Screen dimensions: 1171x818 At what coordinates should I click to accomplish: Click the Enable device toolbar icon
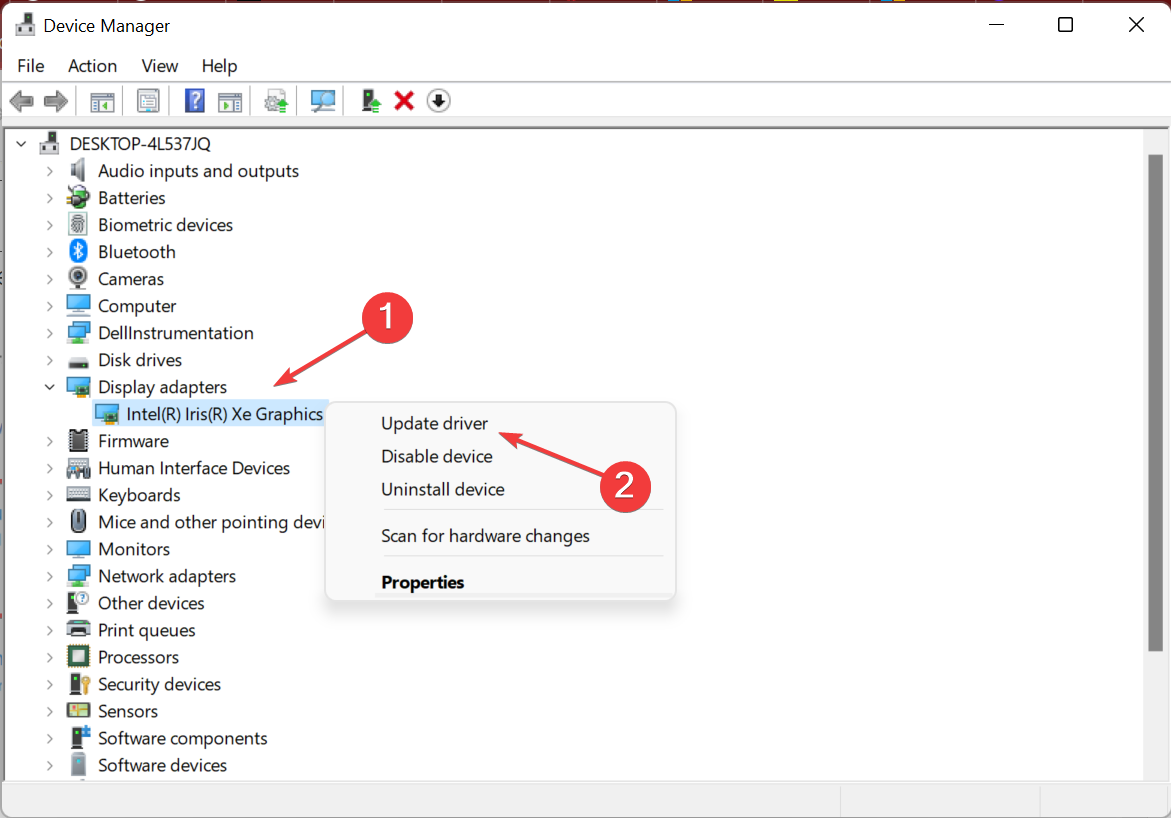(370, 101)
